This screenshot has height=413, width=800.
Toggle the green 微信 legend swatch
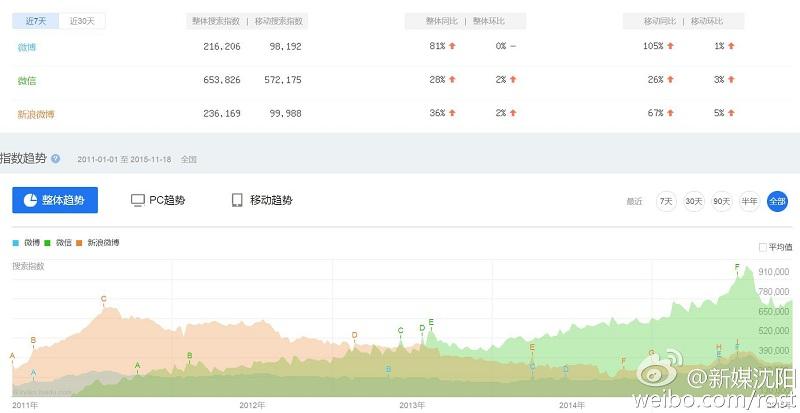click(x=47, y=243)
